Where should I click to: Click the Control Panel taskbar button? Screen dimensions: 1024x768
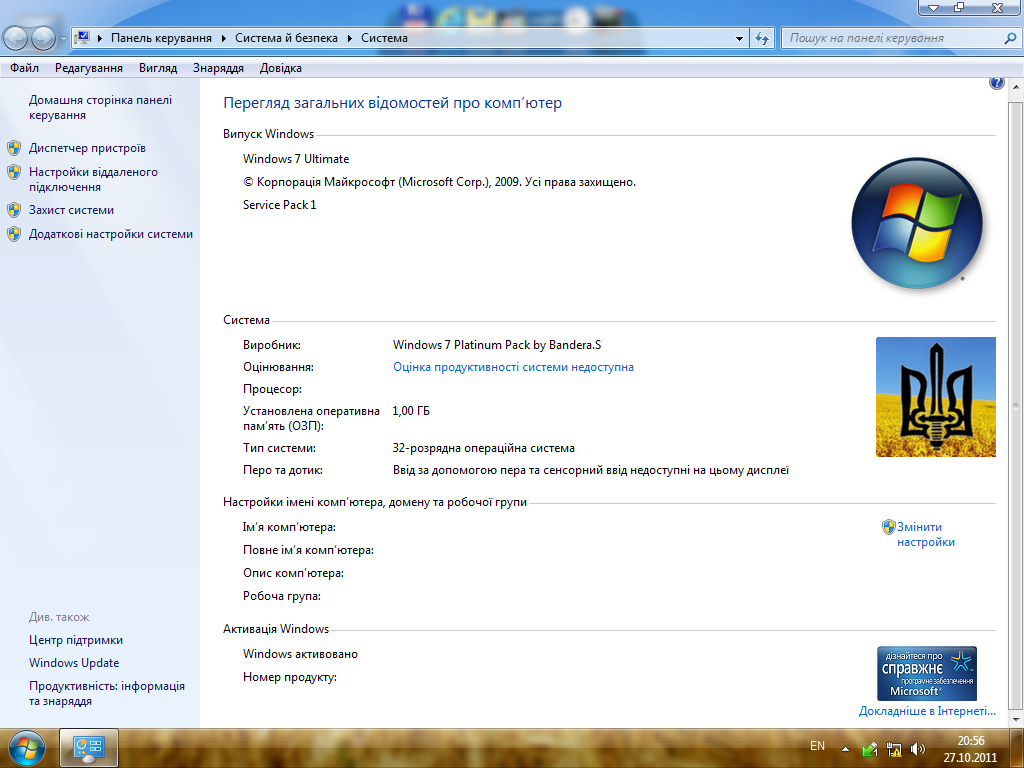click(89, 748)
